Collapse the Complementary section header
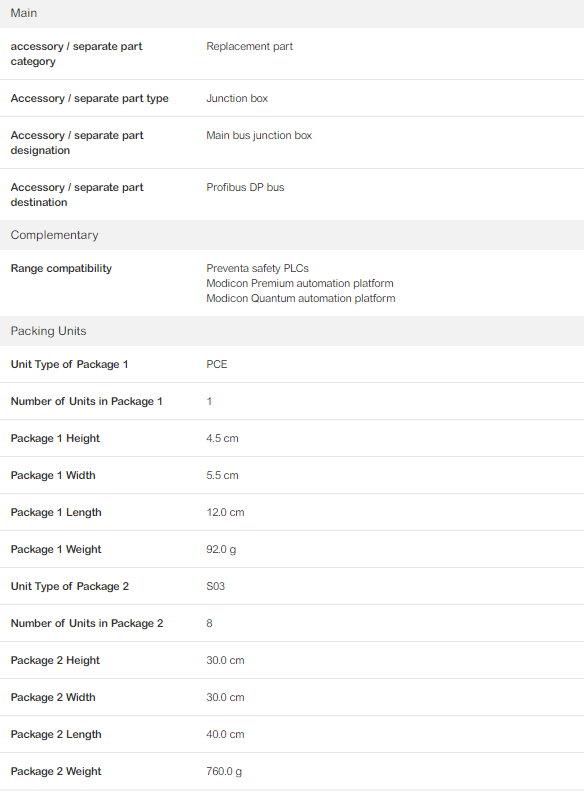 point(292,235)
